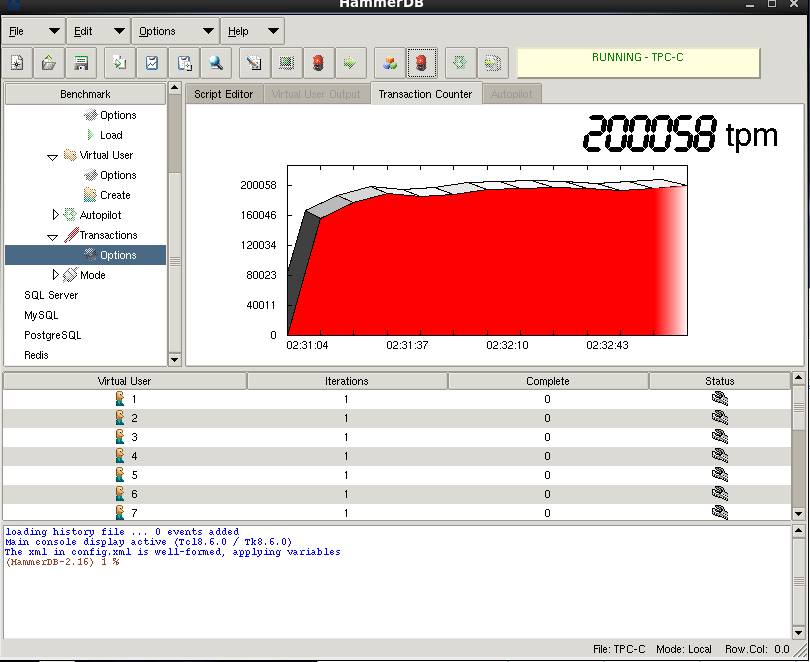Click the Test script pencil icon
This screenshot has height=662, width=810.
(254, 63)
